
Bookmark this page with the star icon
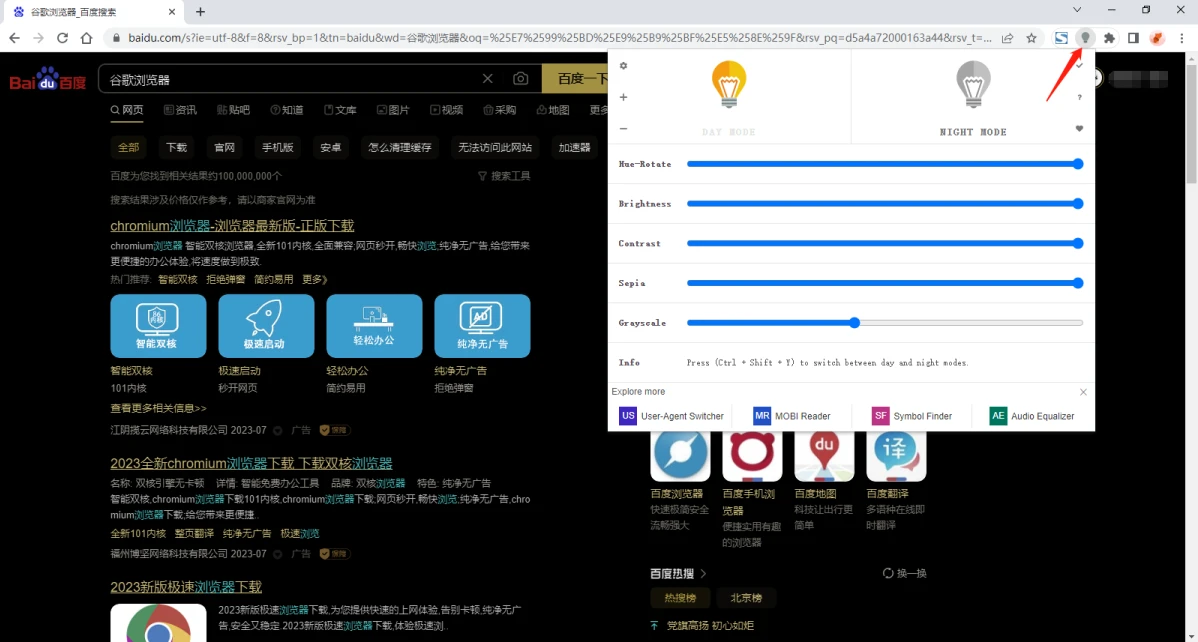[x=1031, y=38]
